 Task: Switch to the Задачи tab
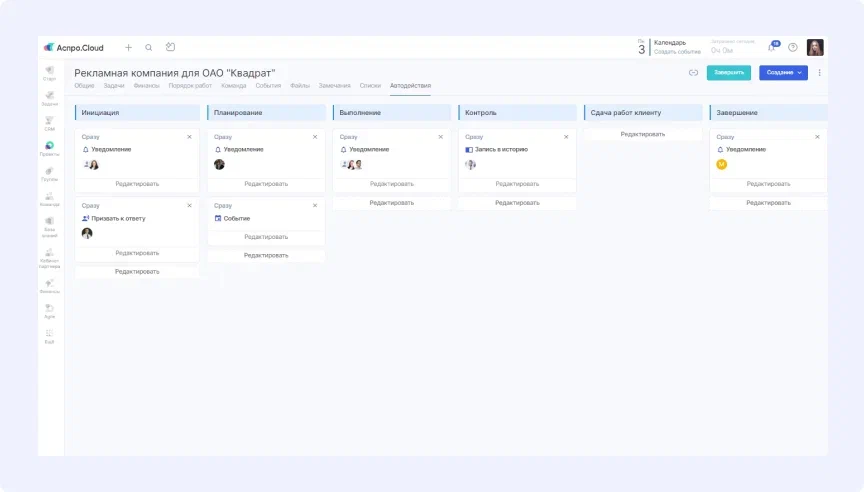[114, 86]
